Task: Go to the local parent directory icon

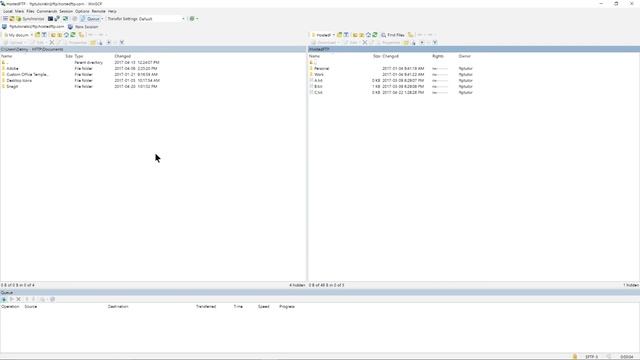Action: pos(53,35)
